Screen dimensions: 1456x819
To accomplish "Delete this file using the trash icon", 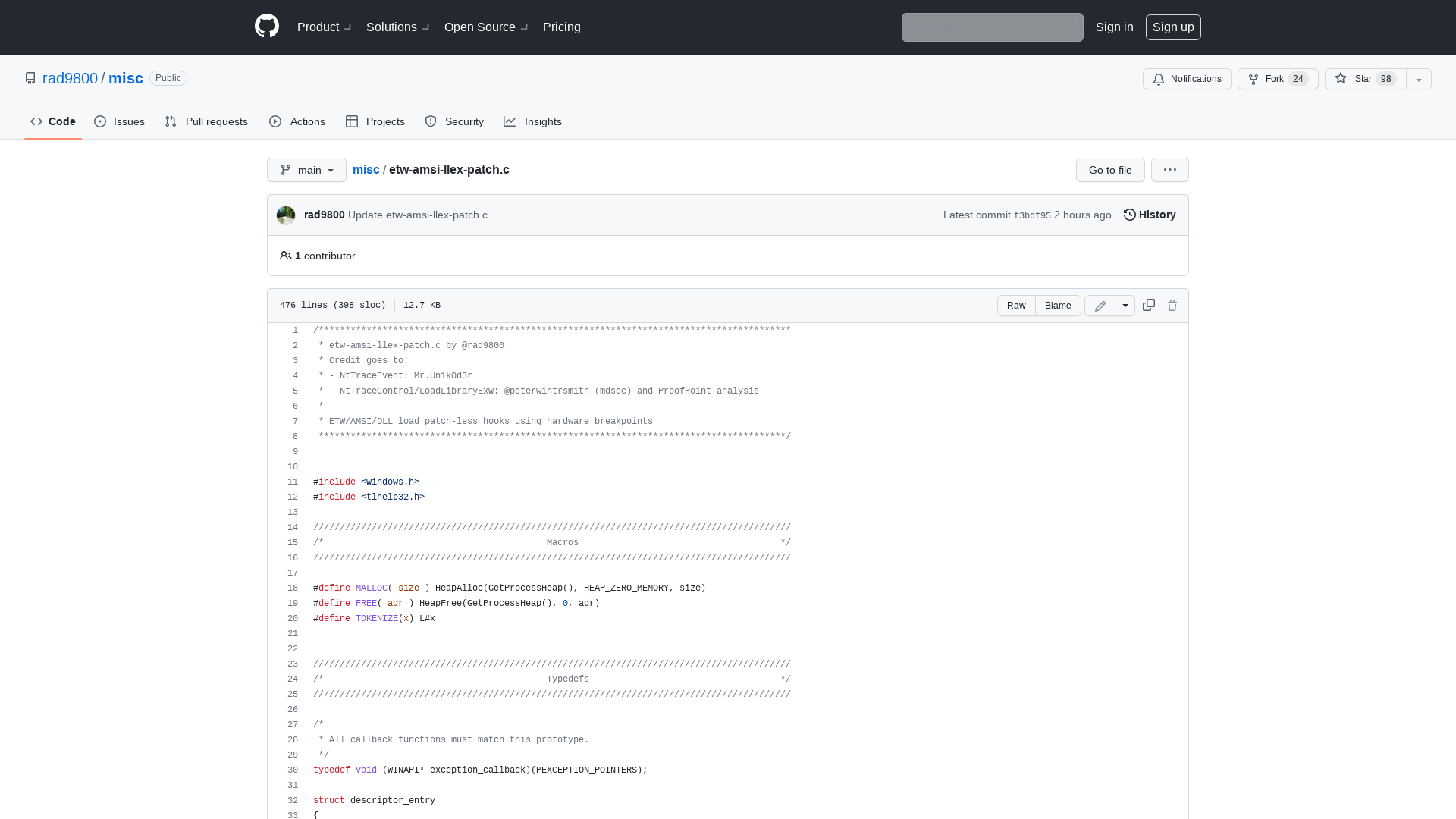I will point(1172,305).
